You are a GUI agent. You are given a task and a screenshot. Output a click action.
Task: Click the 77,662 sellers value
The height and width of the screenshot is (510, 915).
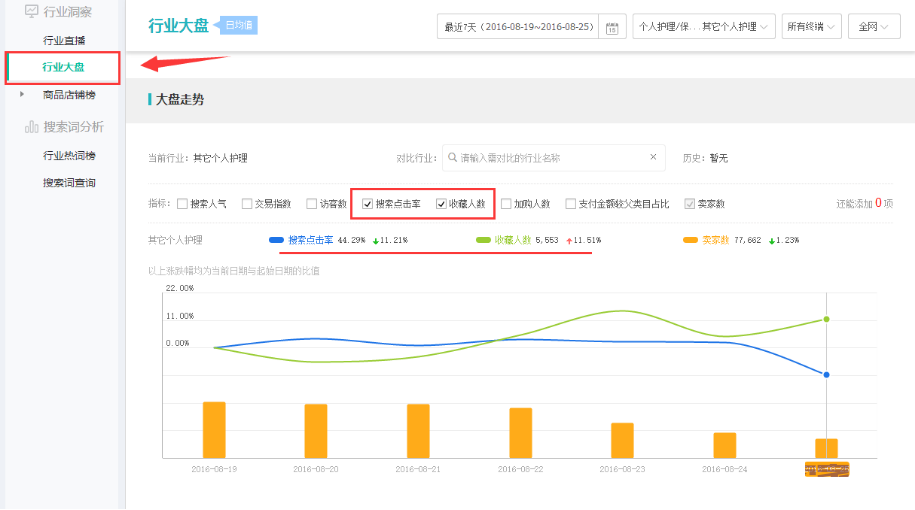(x=748, y=240)
